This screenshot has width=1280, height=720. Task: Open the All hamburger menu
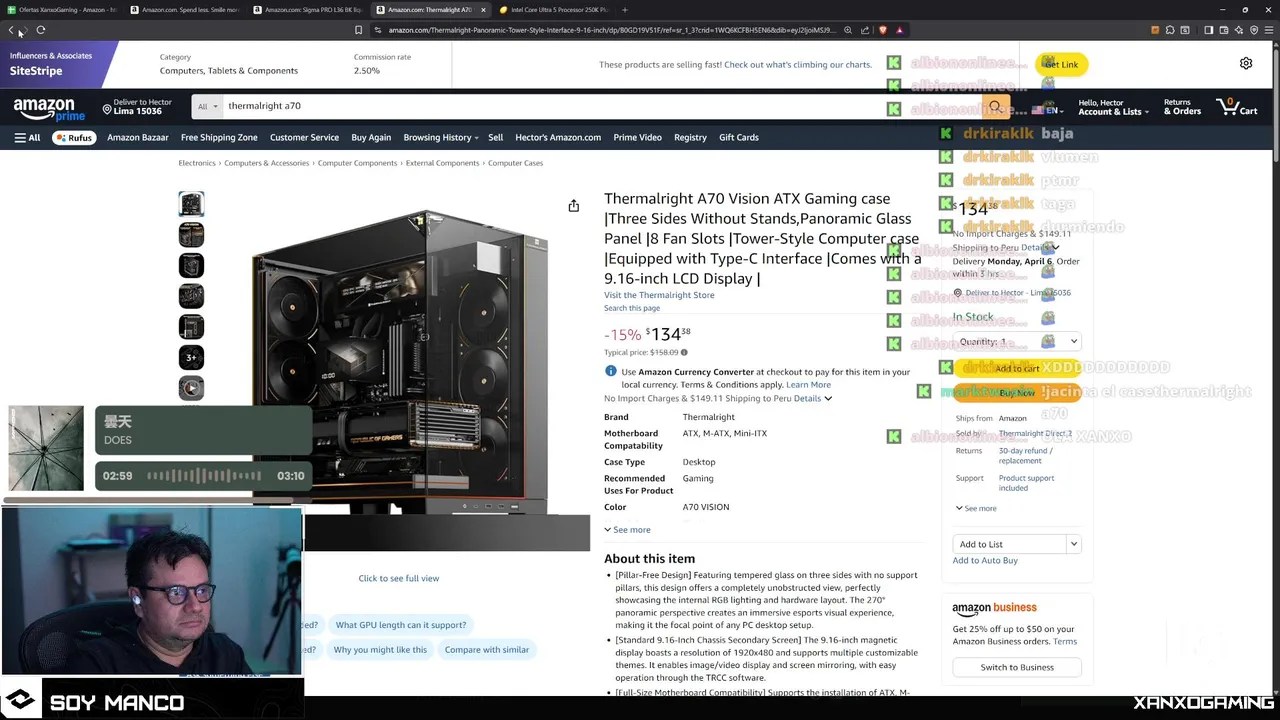[27, 137]
